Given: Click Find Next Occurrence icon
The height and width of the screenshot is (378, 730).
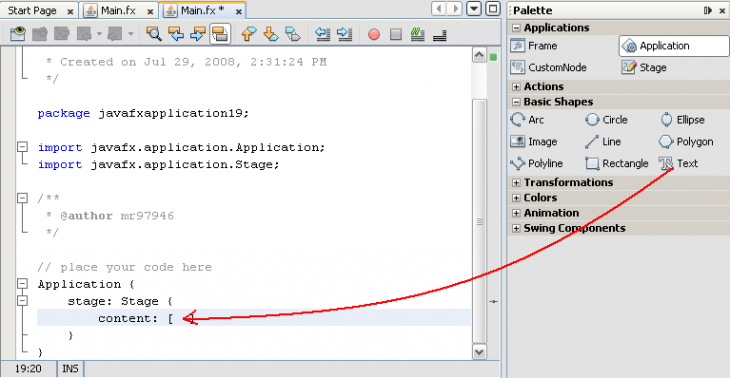Looking at the screenshot, I should tap(197, 34).
